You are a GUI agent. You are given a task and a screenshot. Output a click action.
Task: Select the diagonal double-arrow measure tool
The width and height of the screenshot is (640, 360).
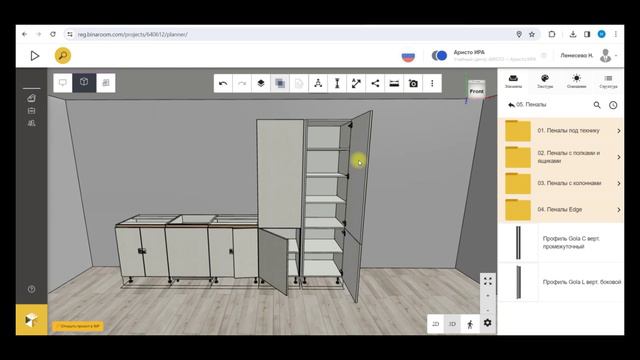[356, 84]
